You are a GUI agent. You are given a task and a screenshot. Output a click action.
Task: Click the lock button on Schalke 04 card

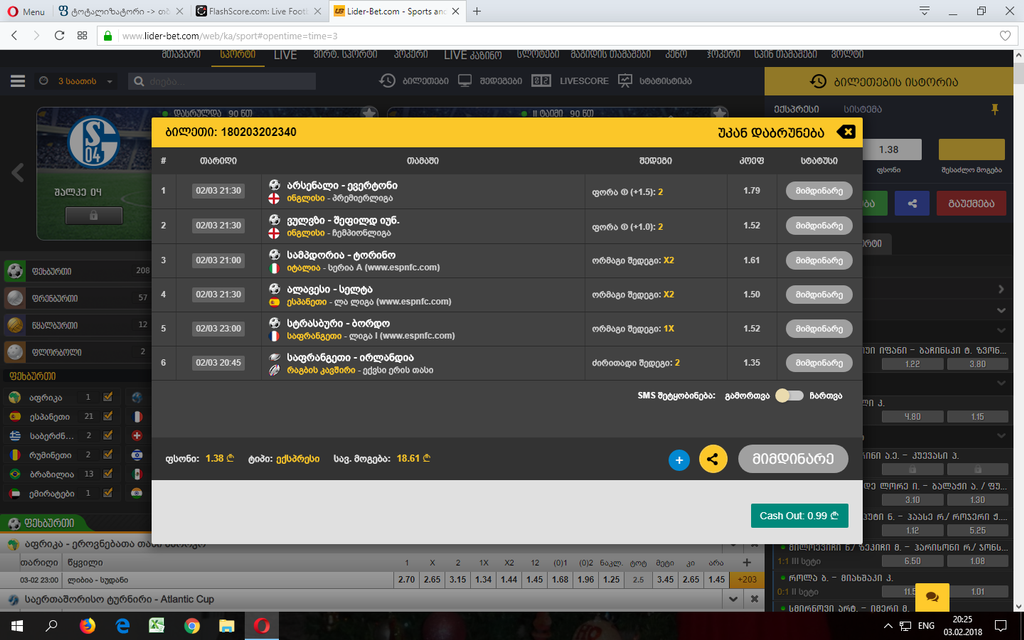click(x=93, y=216)
